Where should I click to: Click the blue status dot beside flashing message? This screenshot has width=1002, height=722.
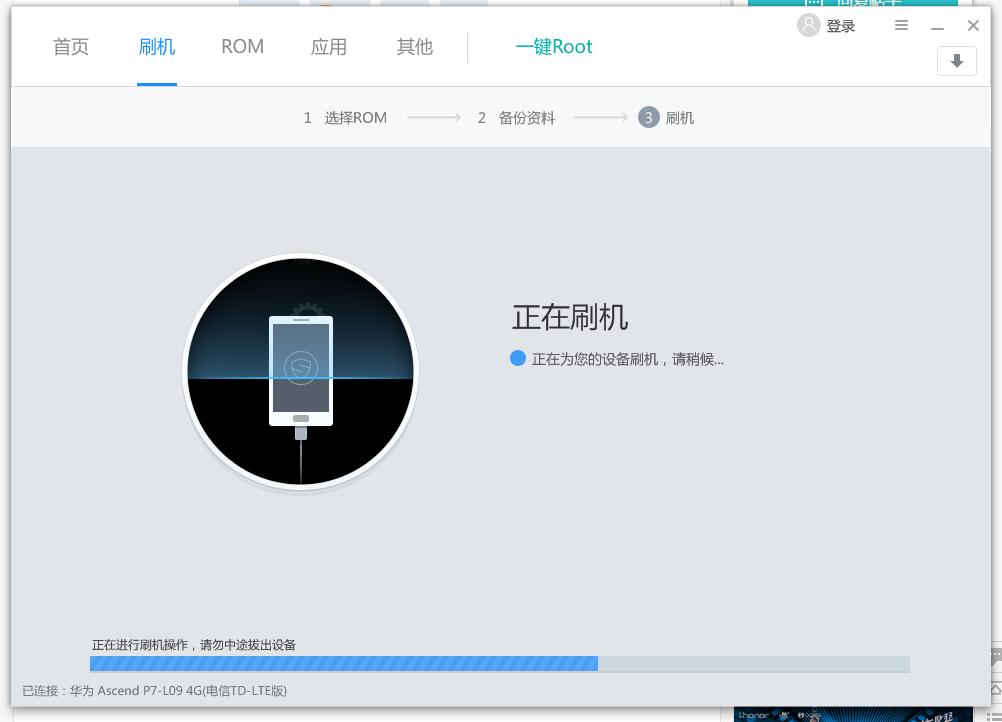point(518,358)
